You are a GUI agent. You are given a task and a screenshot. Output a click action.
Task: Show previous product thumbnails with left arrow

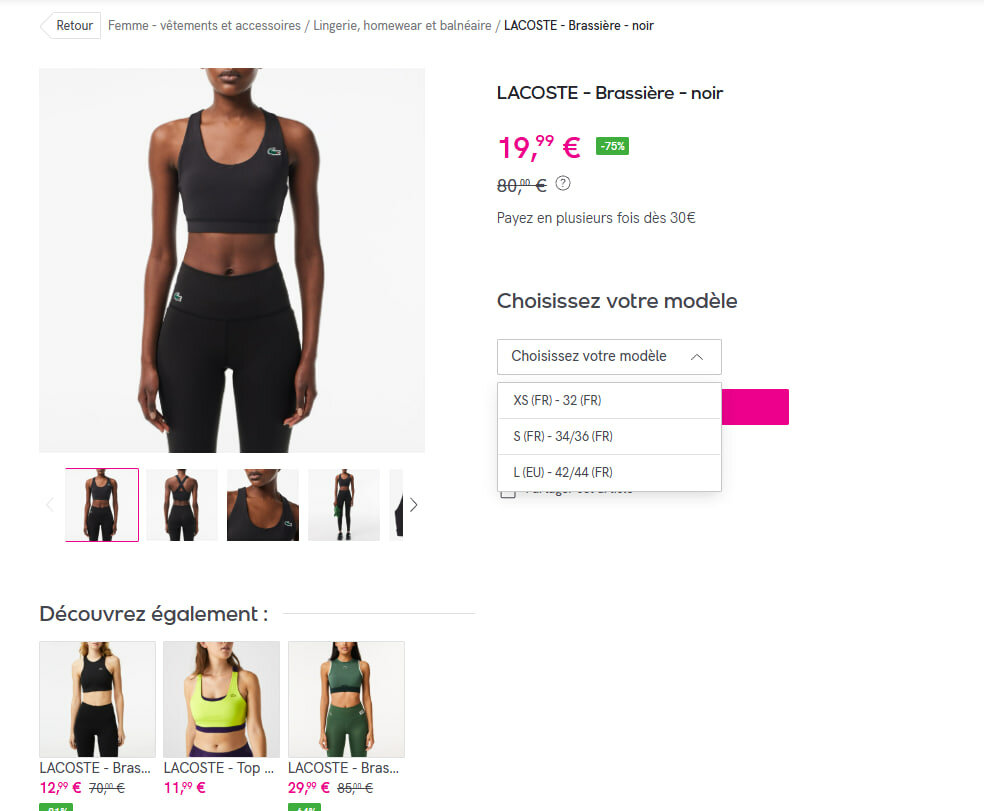[x=50, y=505]
